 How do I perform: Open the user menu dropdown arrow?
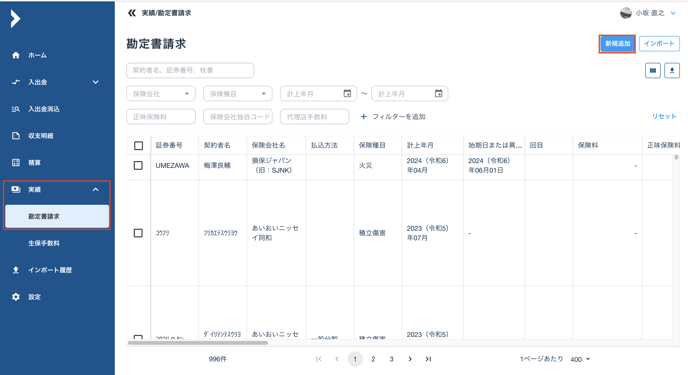point(673,13)
